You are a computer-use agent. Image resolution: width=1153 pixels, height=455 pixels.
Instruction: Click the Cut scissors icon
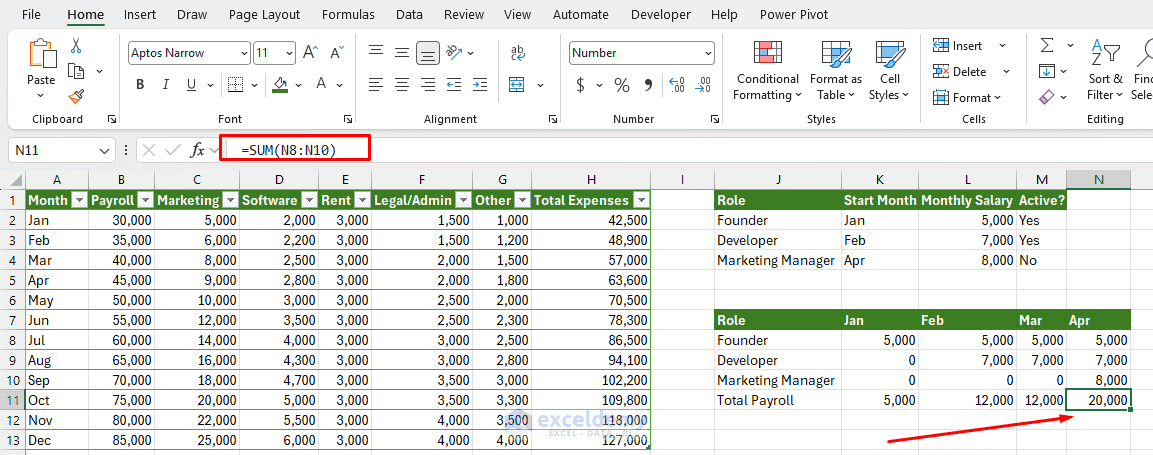pyautogui.click(x=76, y=46)
